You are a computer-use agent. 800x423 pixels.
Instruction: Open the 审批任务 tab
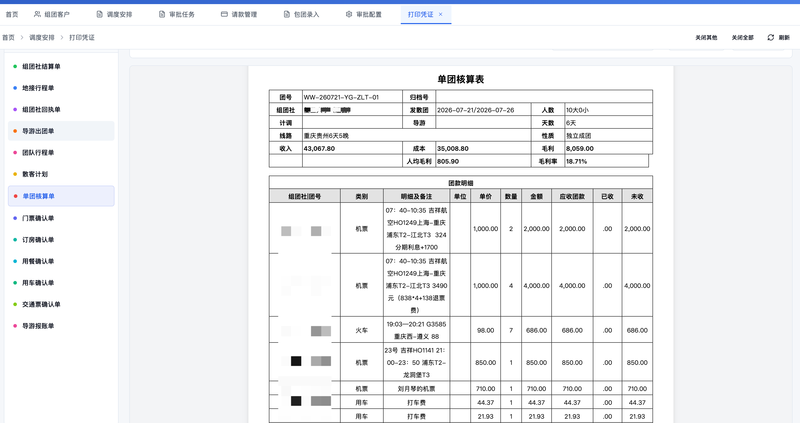[x=177, y=14]
